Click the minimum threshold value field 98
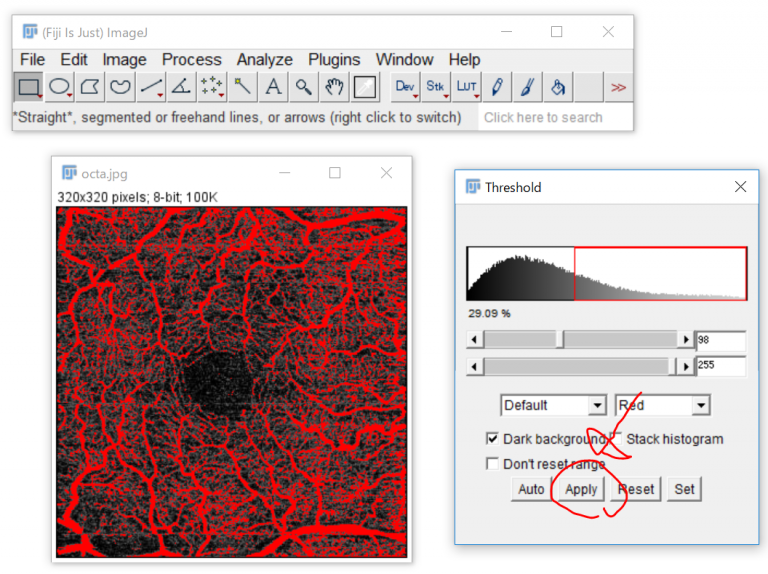 coord(720,339)
